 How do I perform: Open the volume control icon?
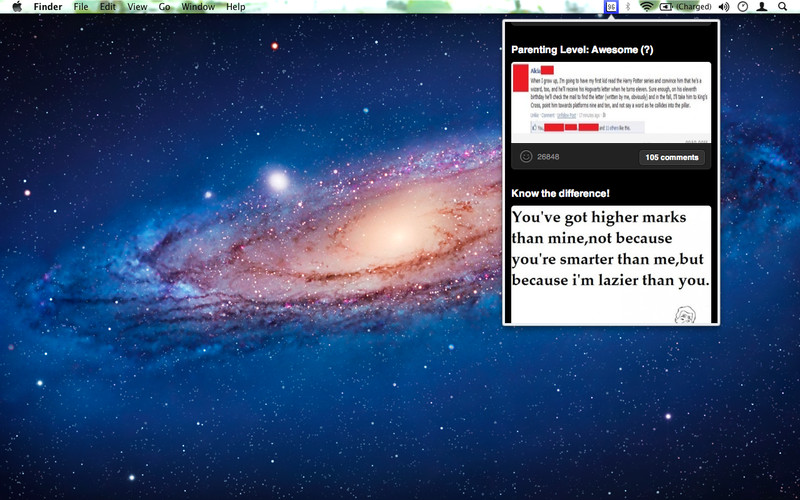pos(723,7)
